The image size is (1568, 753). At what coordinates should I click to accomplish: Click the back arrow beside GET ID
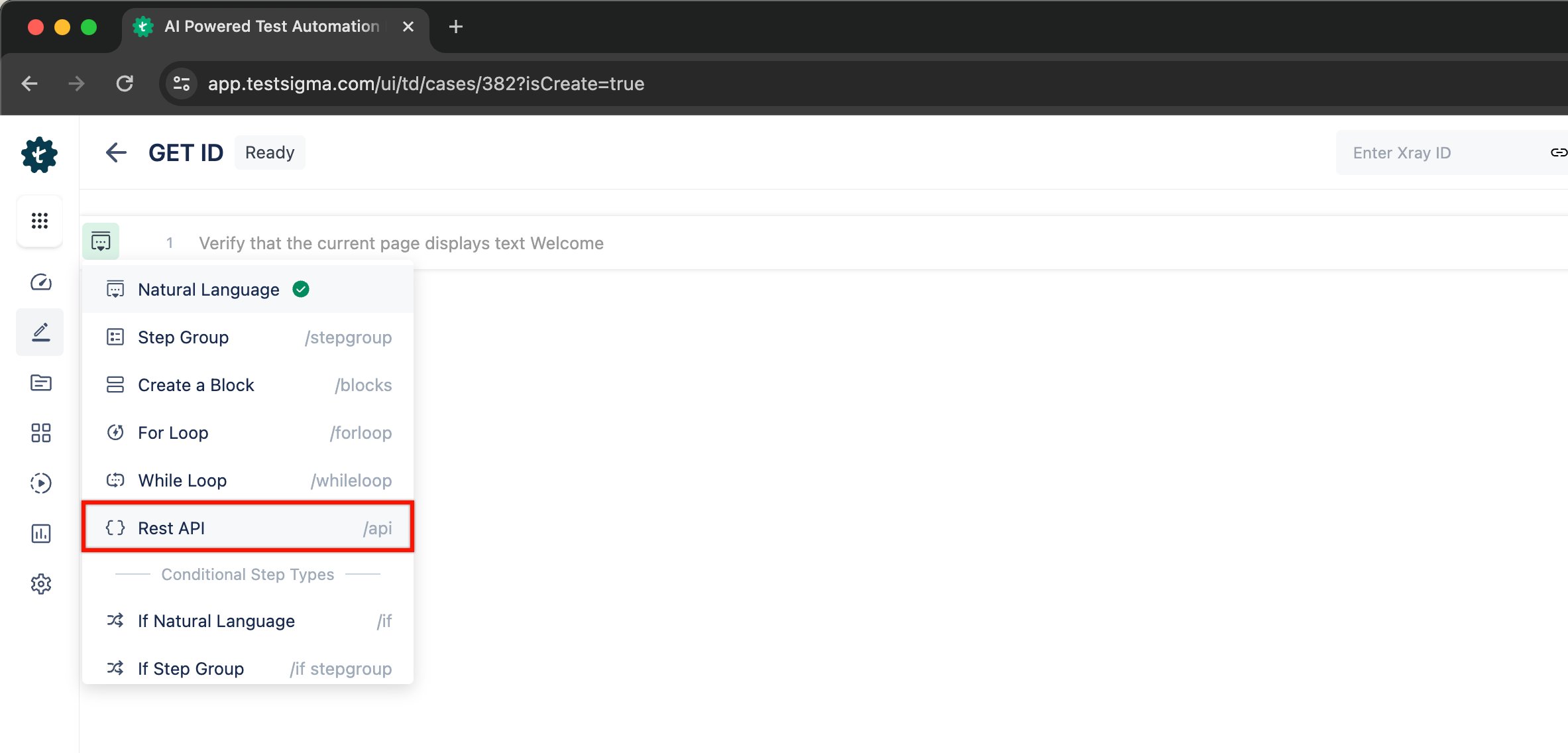click(116, 152)
